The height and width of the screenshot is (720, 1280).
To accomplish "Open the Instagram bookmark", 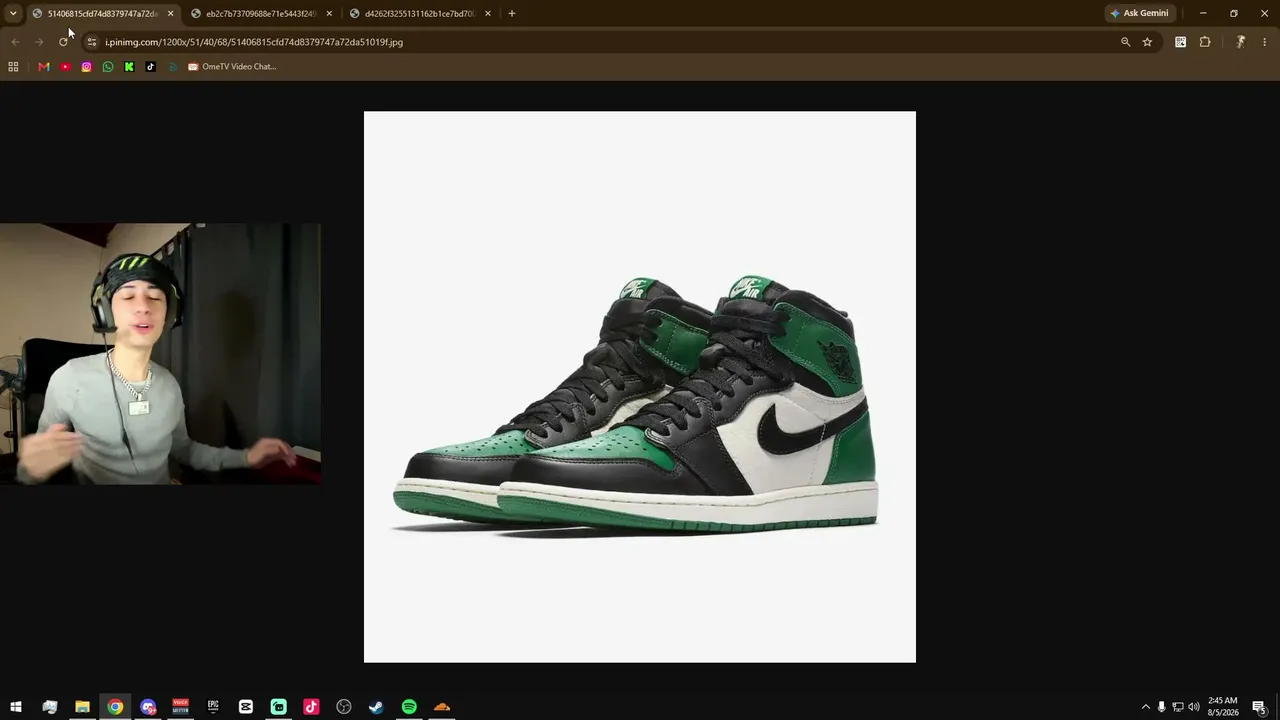I will [x=87, y=67].
